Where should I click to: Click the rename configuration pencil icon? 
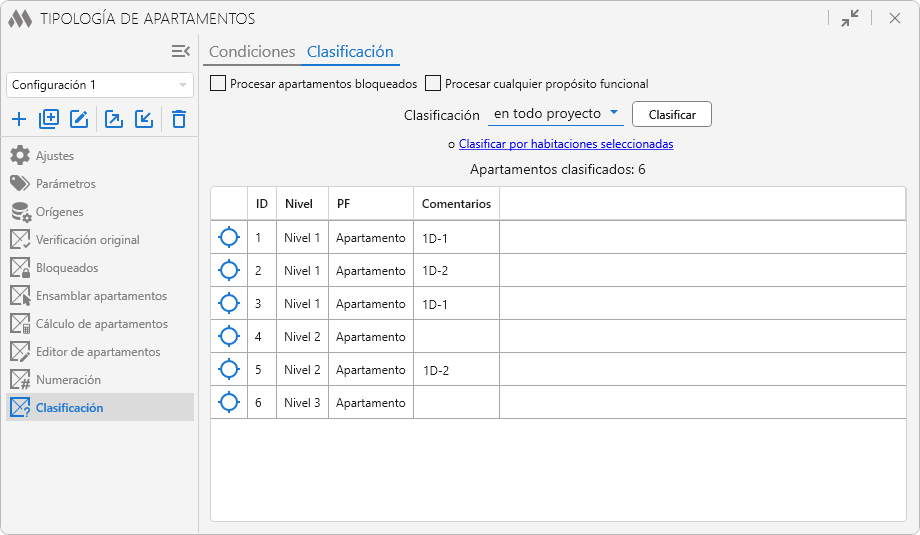(x=79, y=120)
